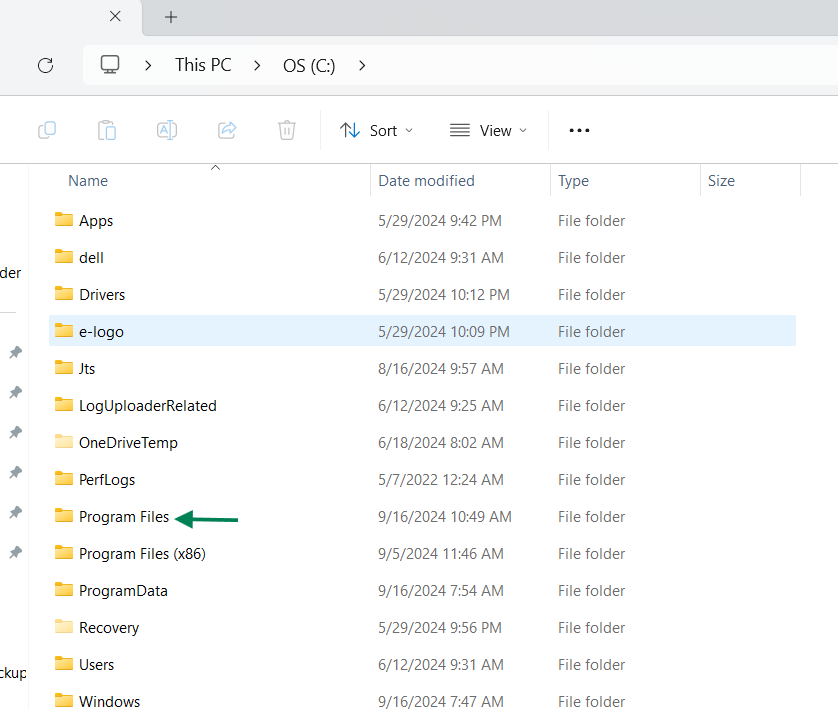Screen dimensions: 838x710
Task: Select the Program Files (x86) folder icon
Action: coord(64,552)
